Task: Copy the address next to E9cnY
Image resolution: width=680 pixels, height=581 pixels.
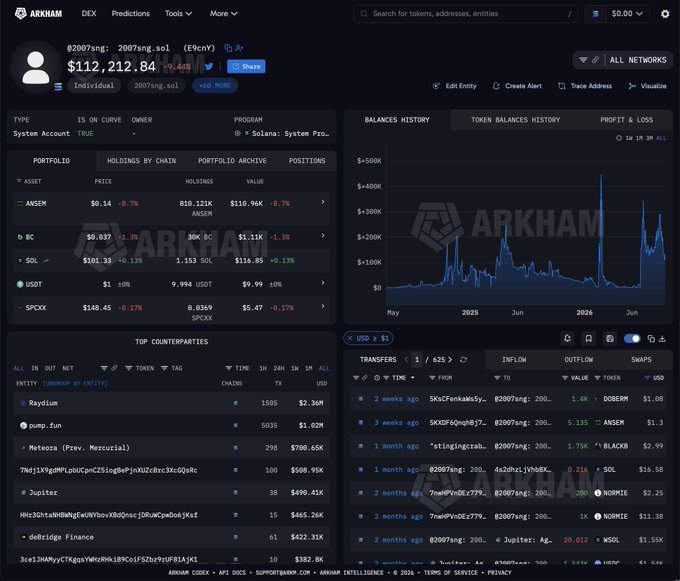Action: point(228,48)
